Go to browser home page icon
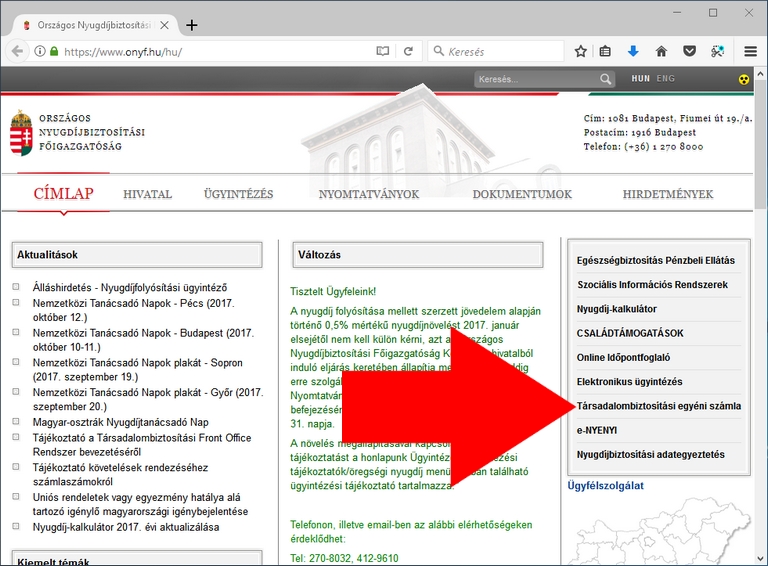 (x=661, y=51)
